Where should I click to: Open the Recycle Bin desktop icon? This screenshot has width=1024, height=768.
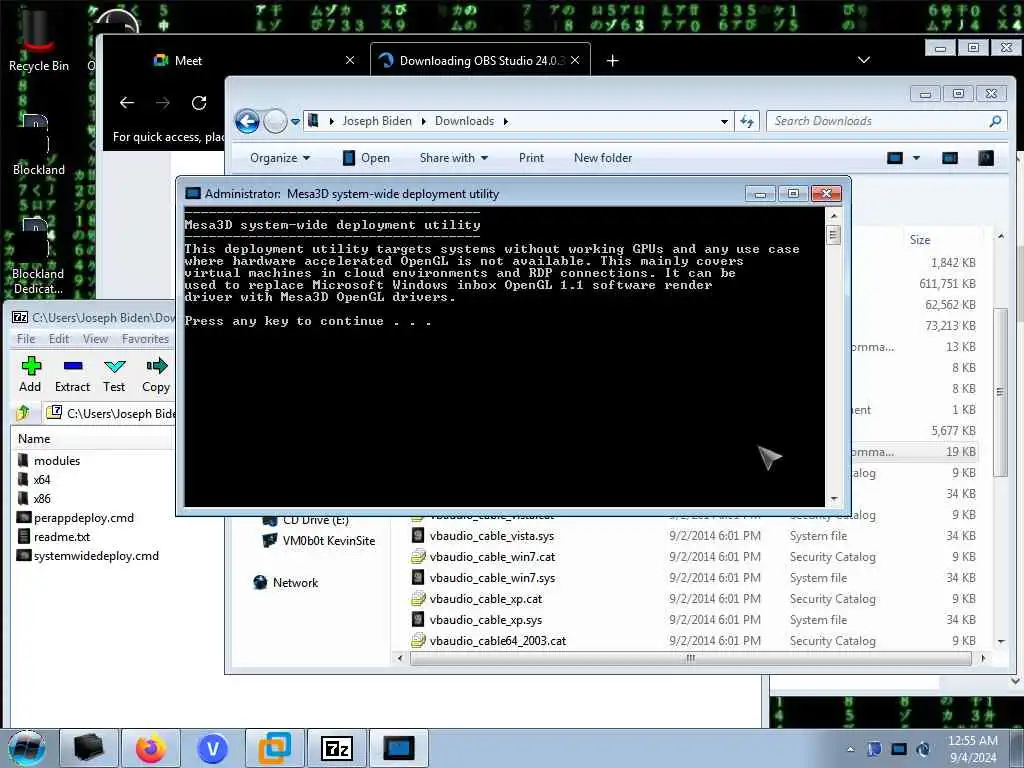pos(38,39)
